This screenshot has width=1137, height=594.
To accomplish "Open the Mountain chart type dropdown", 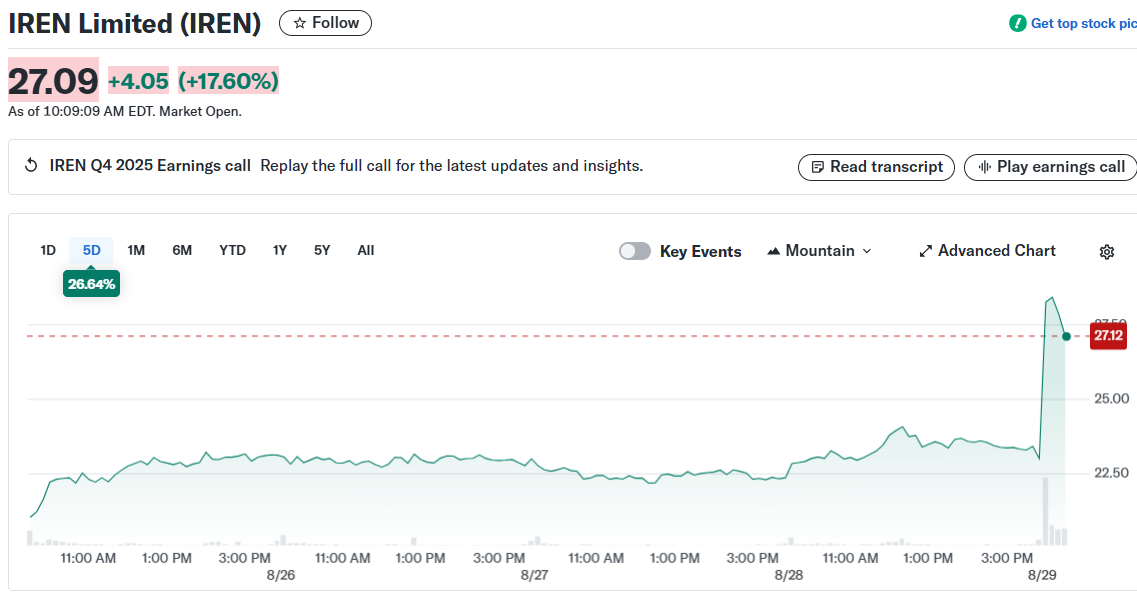I will point(819,251).
